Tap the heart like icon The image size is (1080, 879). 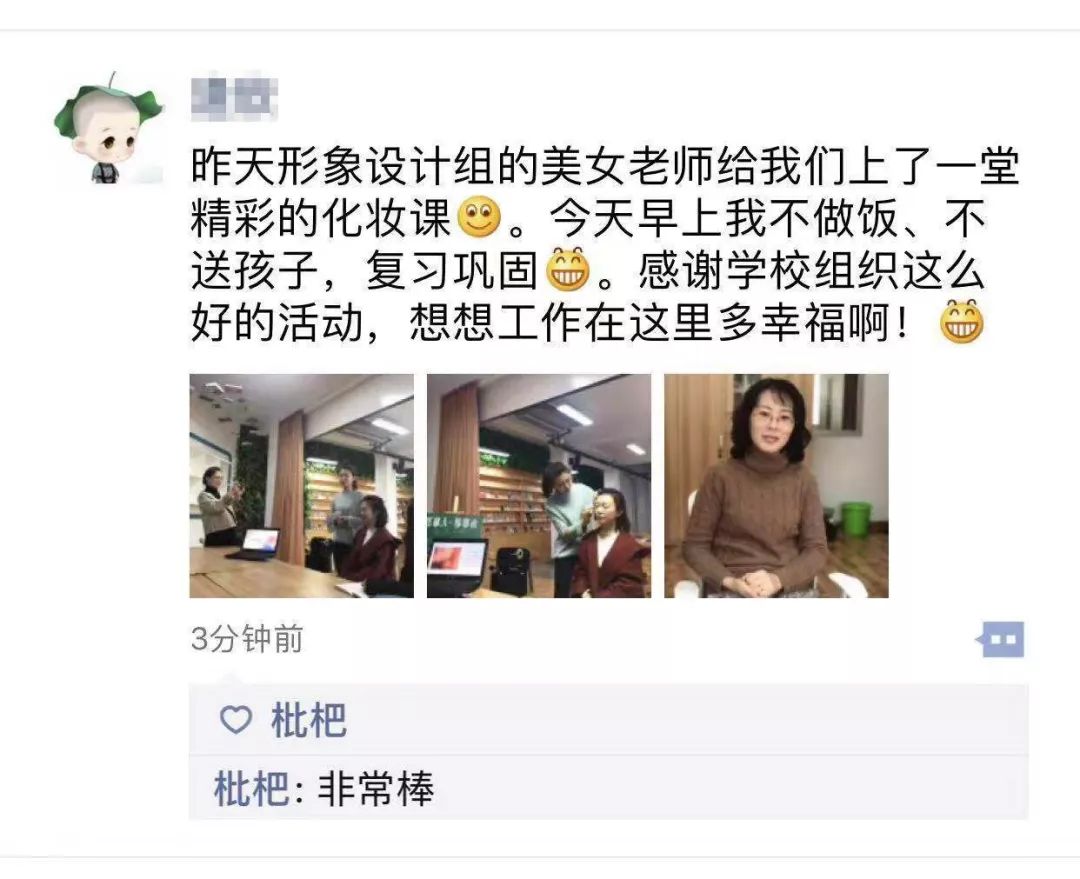236,720
